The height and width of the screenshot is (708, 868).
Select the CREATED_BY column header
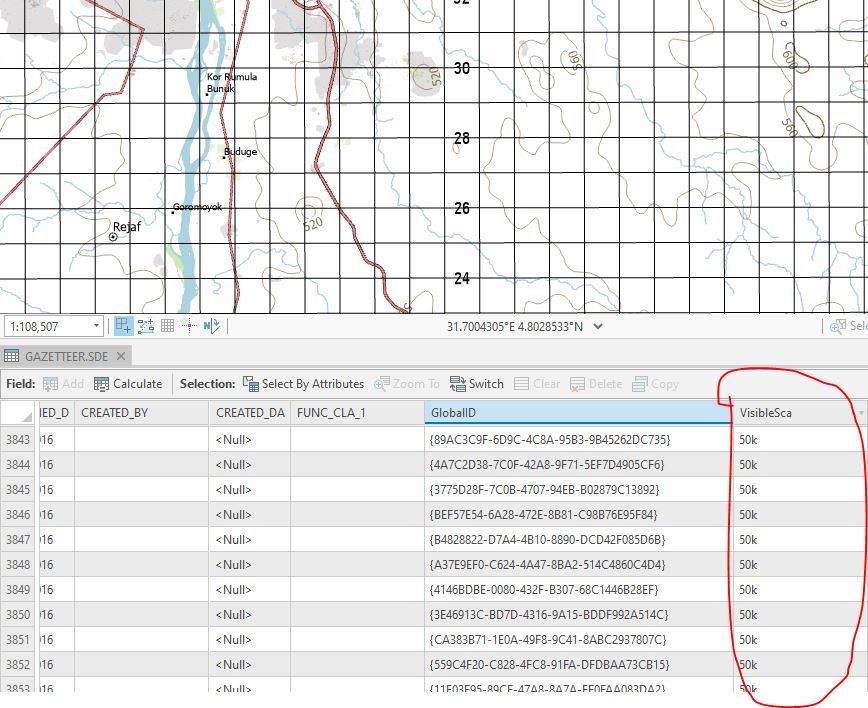[142, 413]
